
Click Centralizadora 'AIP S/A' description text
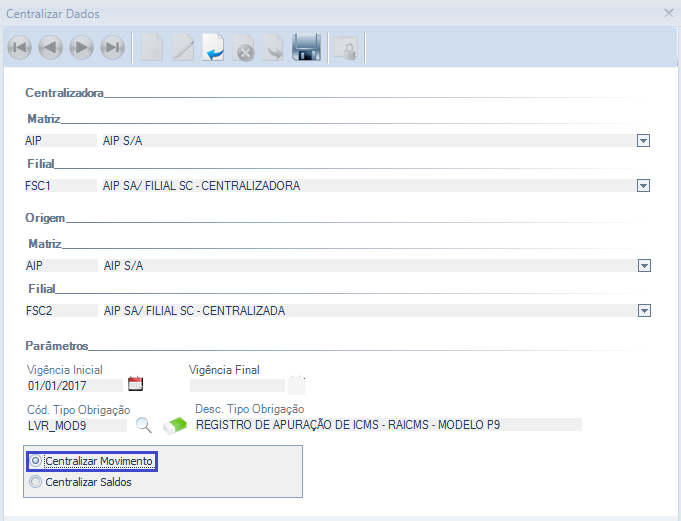(x=122, y=141)
